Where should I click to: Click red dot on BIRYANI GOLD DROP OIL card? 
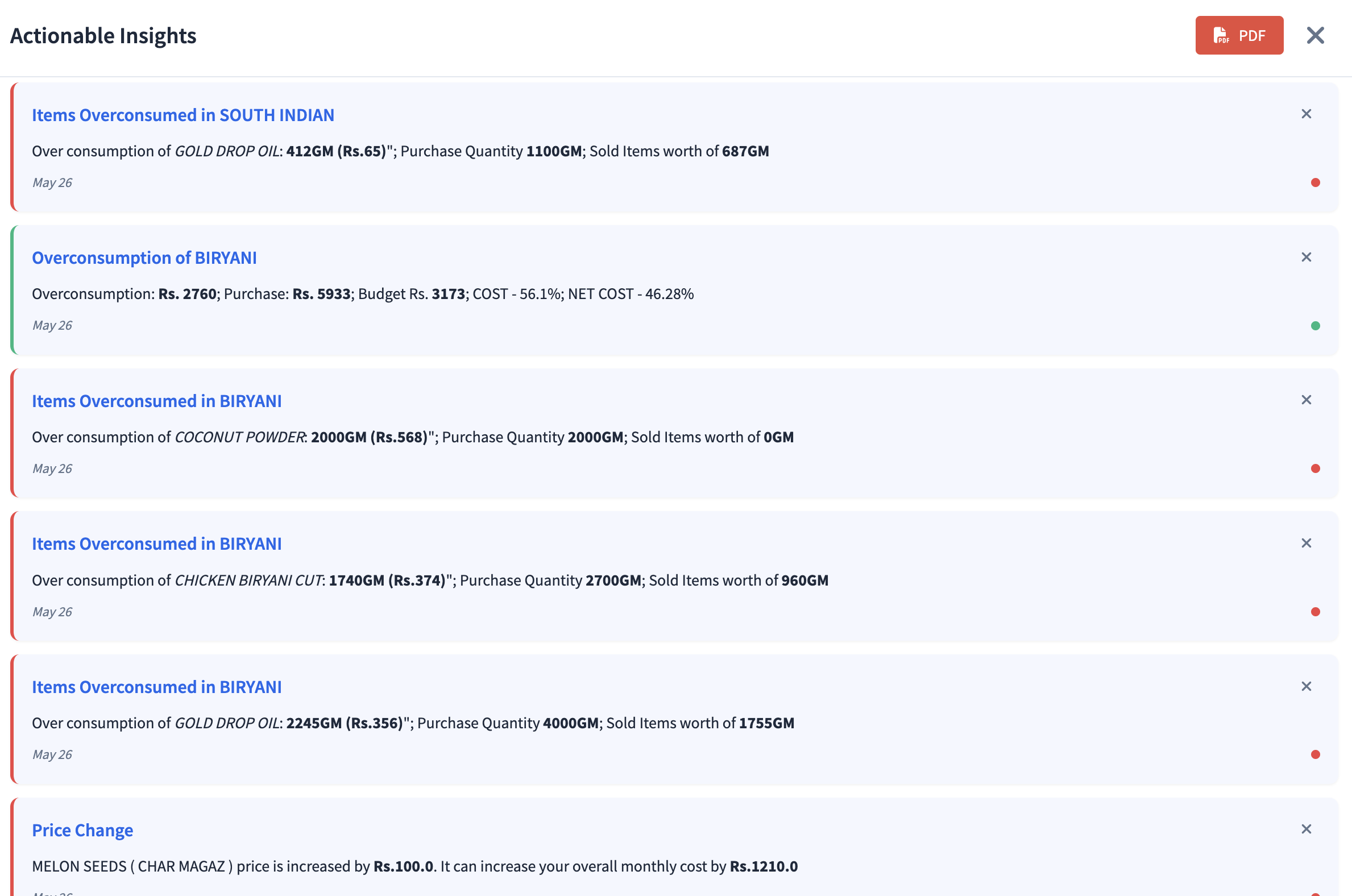(x=1315, y=755)
